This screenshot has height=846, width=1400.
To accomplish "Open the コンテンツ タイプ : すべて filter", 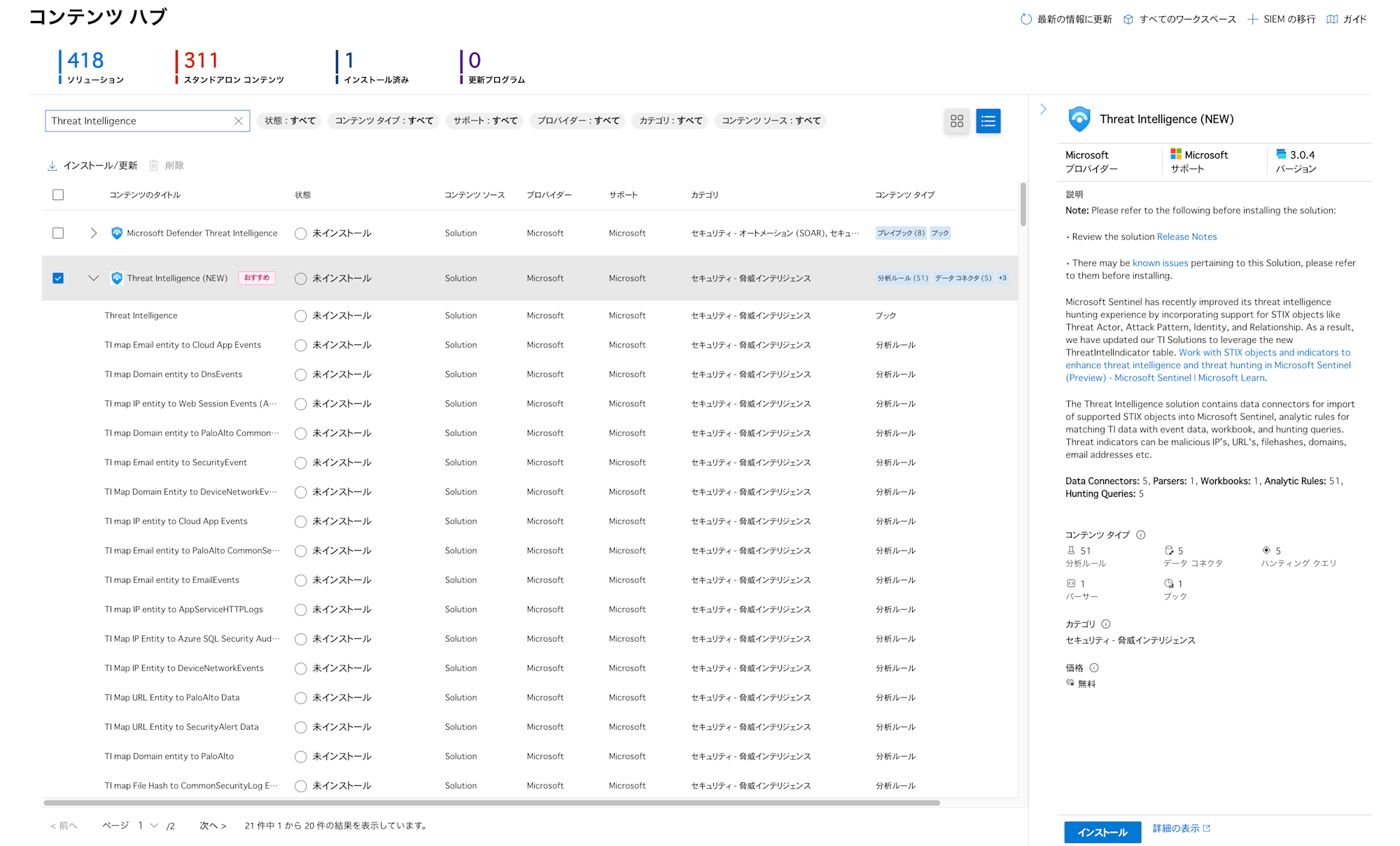I will coord(384,121).
